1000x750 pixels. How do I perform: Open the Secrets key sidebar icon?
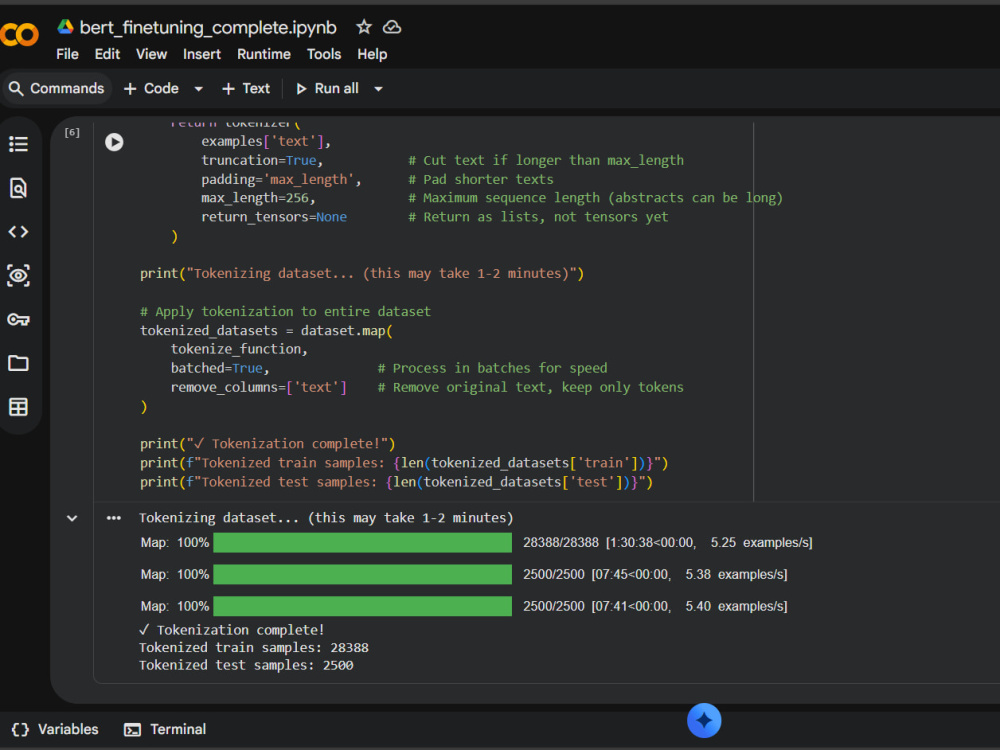click(18, 320)
